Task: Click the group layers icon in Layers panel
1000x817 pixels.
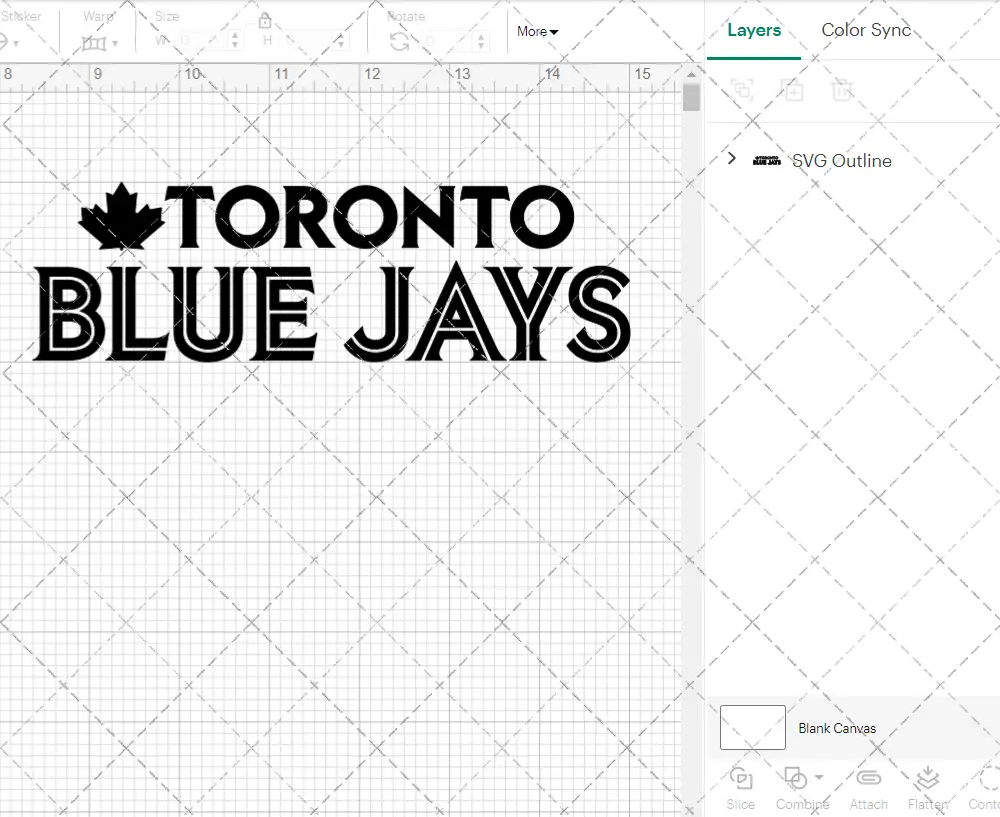Action: 740,90
